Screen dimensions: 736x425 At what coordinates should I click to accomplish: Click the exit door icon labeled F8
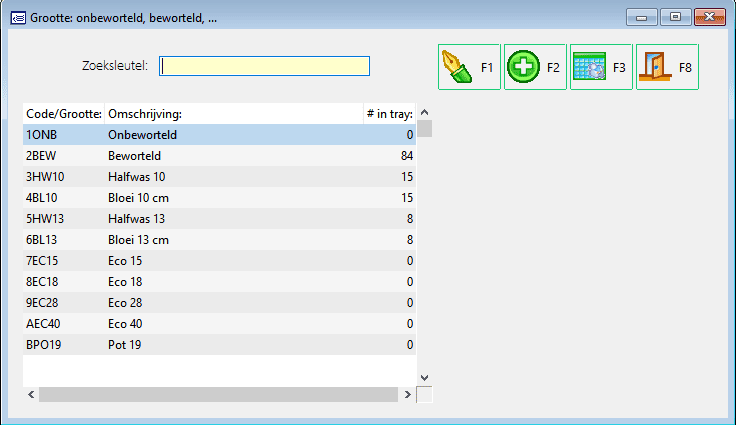[x=667, y=67]
